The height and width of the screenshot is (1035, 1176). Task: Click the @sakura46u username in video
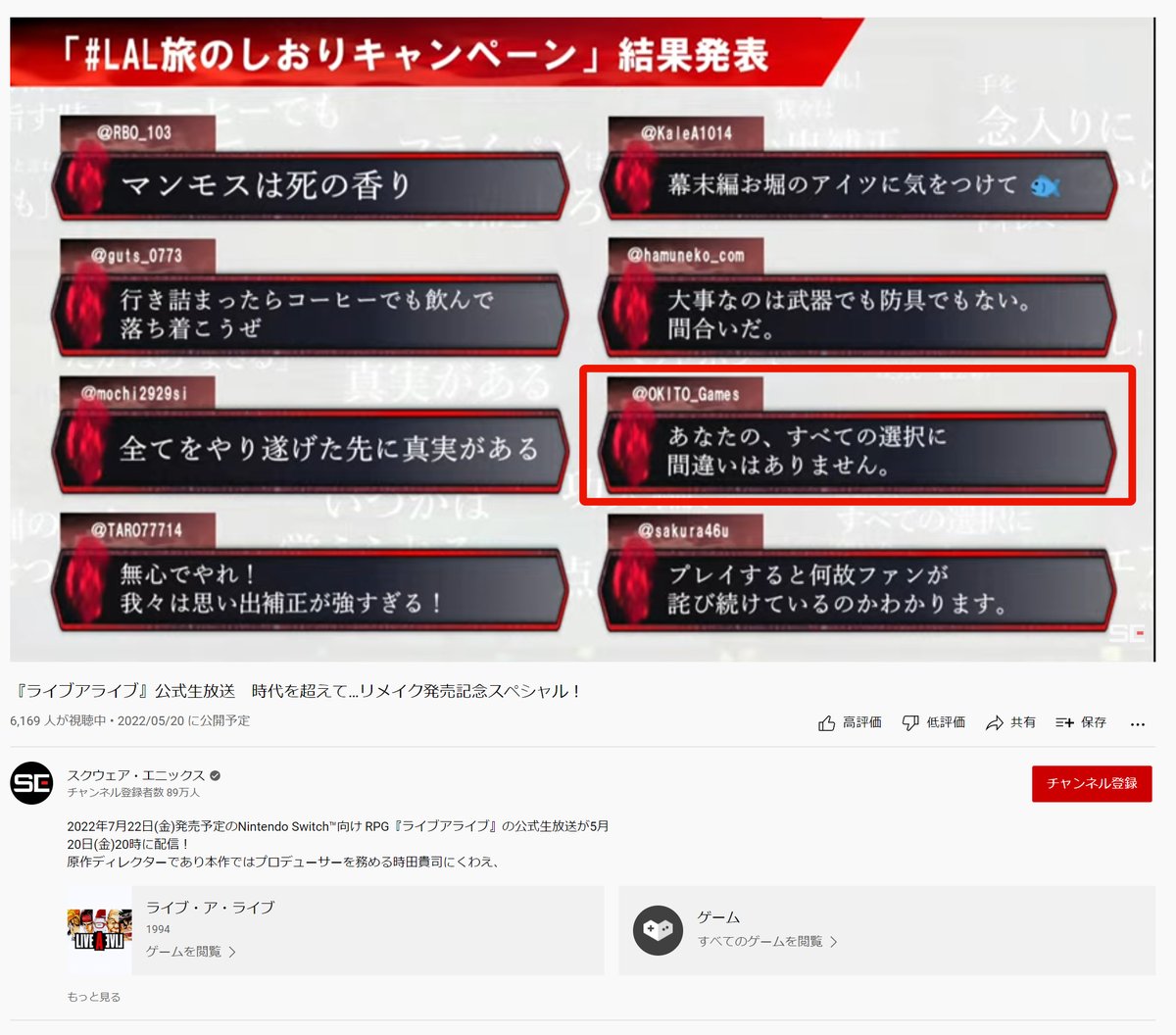point(684,530)
